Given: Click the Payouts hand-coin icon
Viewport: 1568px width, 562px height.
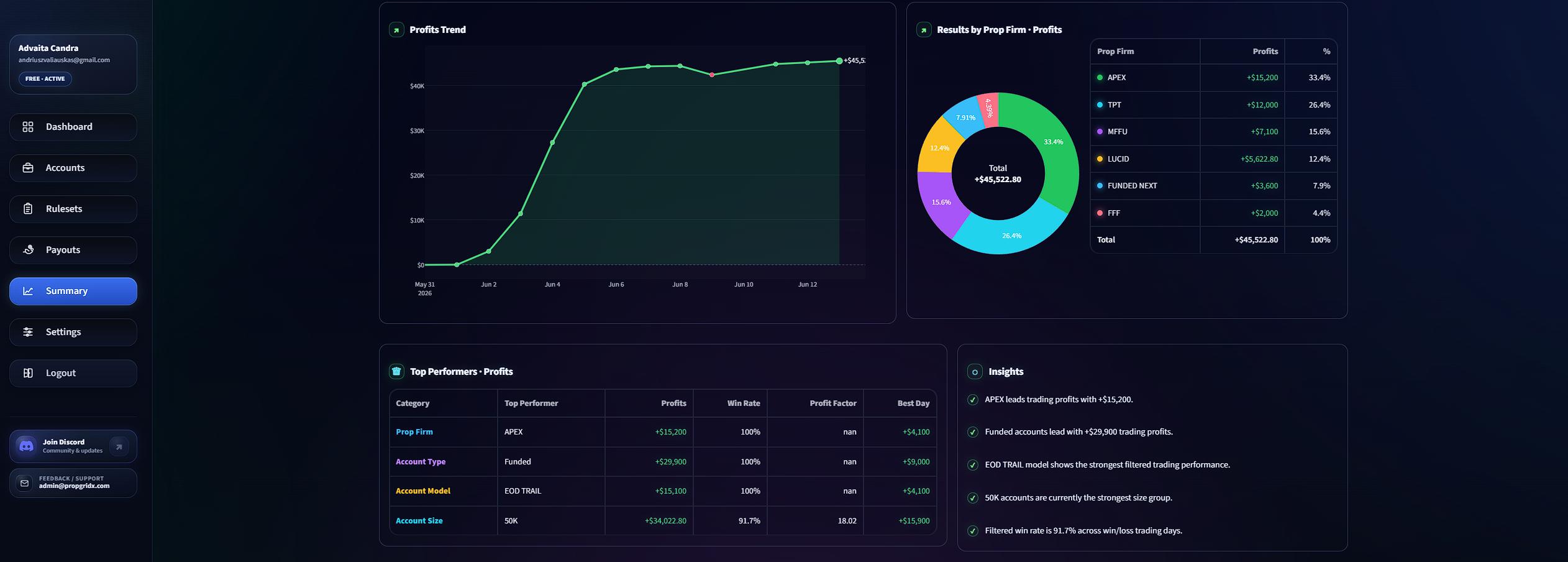Looking at the screenshot, I should [28, 250].
